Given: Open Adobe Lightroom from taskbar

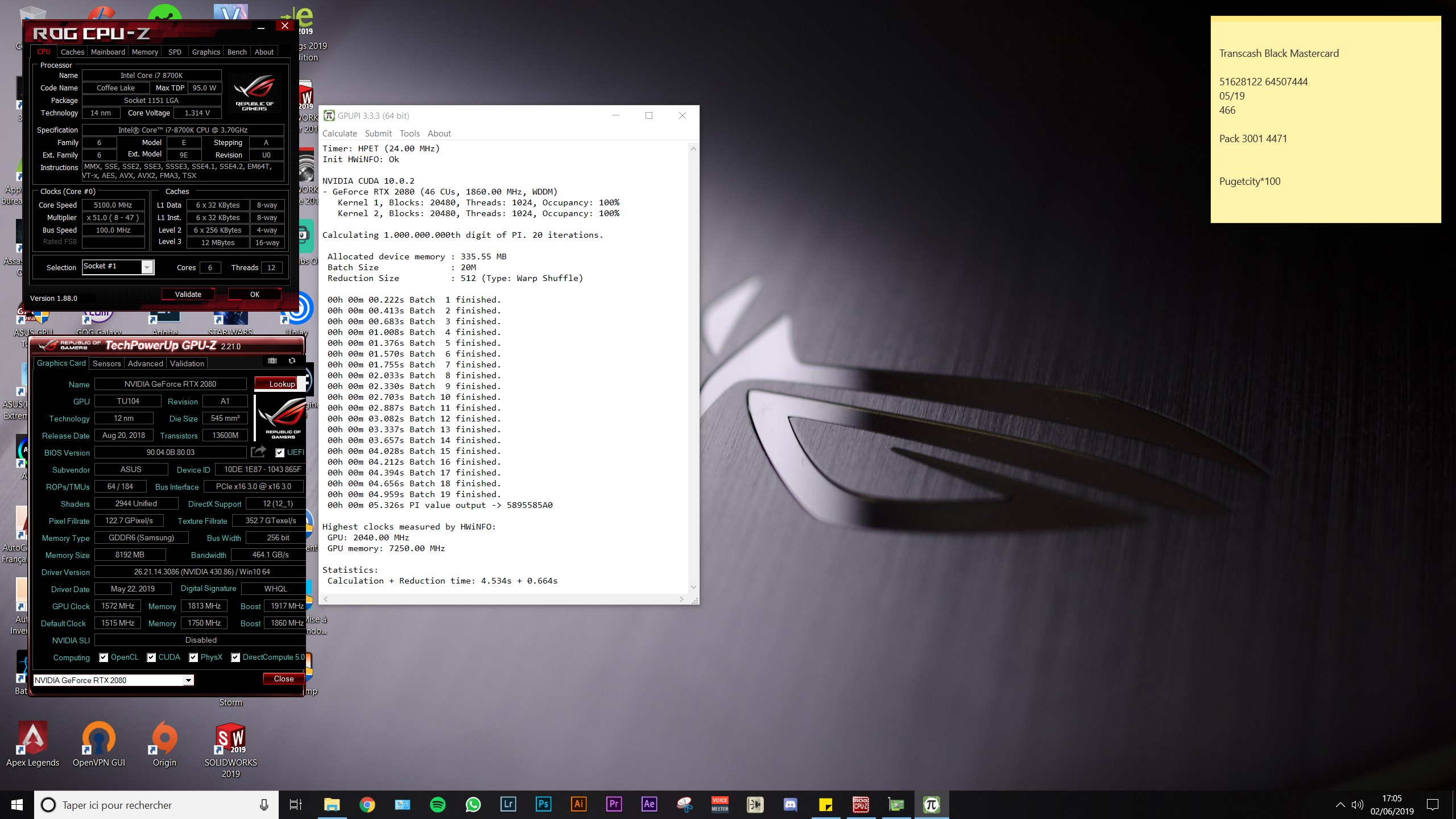Looking at the screenshot, I should pos(508,804).
